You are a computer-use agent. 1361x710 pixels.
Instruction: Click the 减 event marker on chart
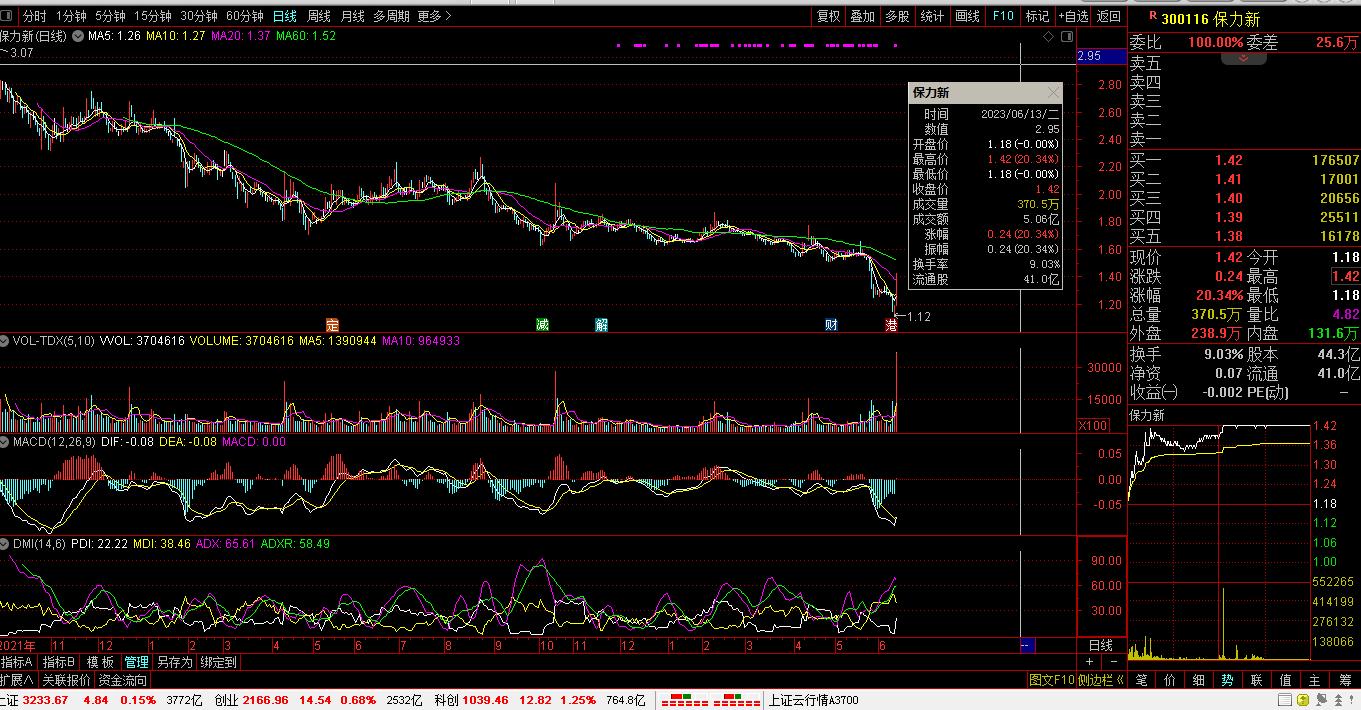[543, 325]
